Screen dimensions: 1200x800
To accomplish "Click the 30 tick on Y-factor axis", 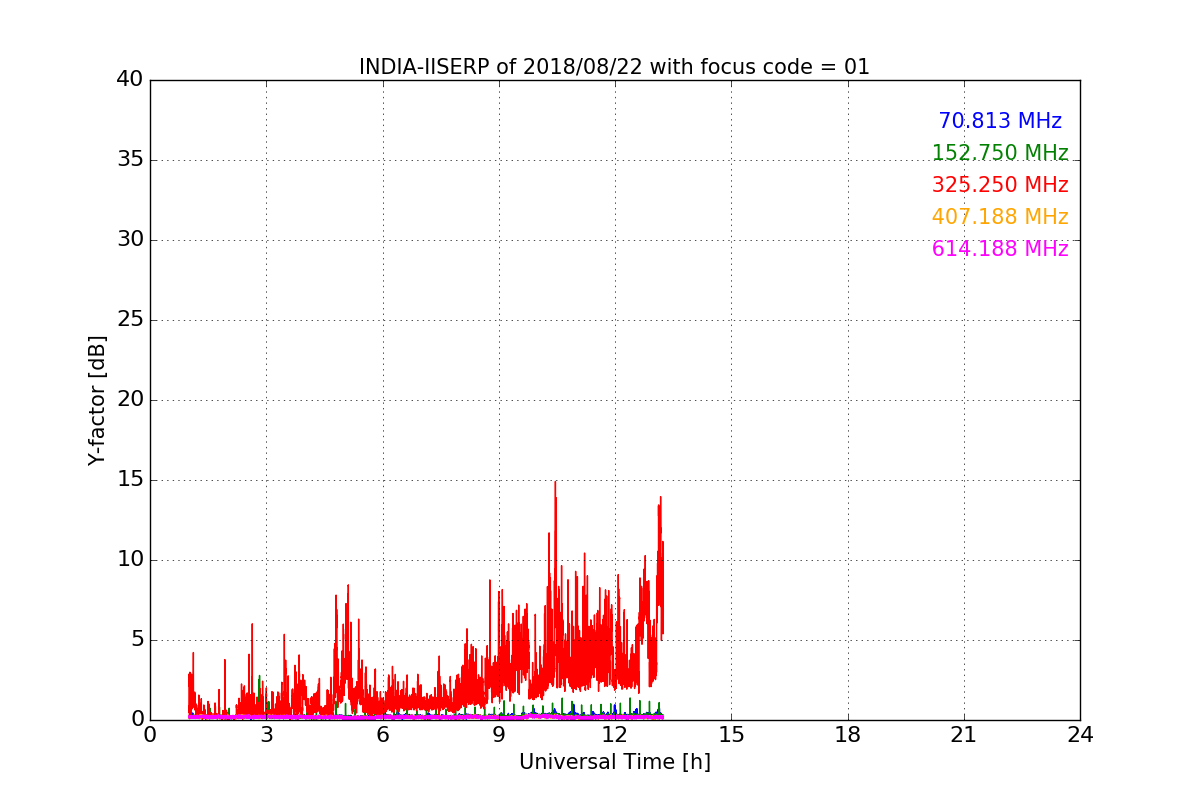I will pyautogui.click(x=130, y=240).
